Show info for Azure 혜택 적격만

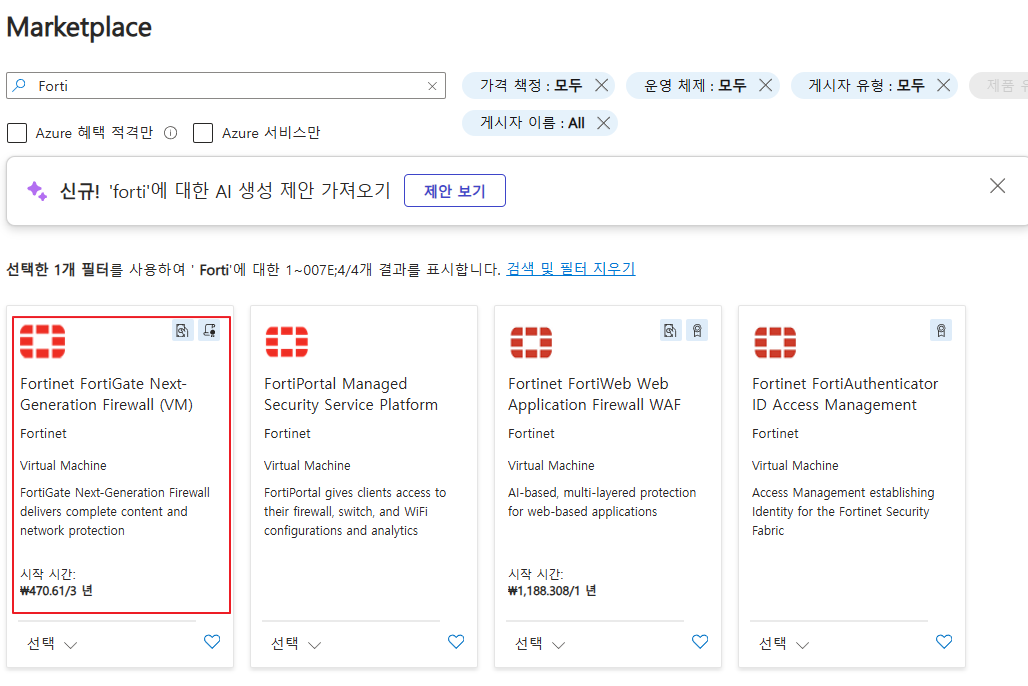click(170, 133)
